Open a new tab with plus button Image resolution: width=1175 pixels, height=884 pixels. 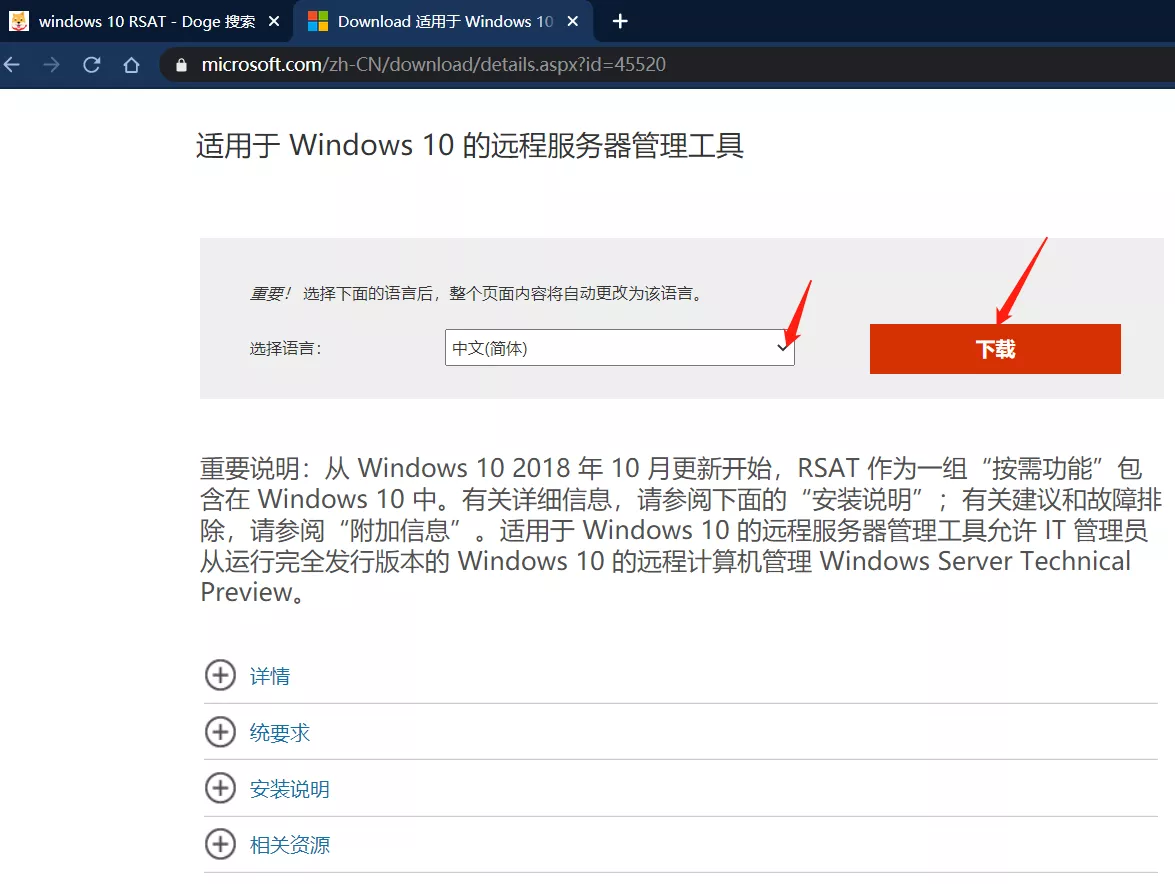[620, 21]
